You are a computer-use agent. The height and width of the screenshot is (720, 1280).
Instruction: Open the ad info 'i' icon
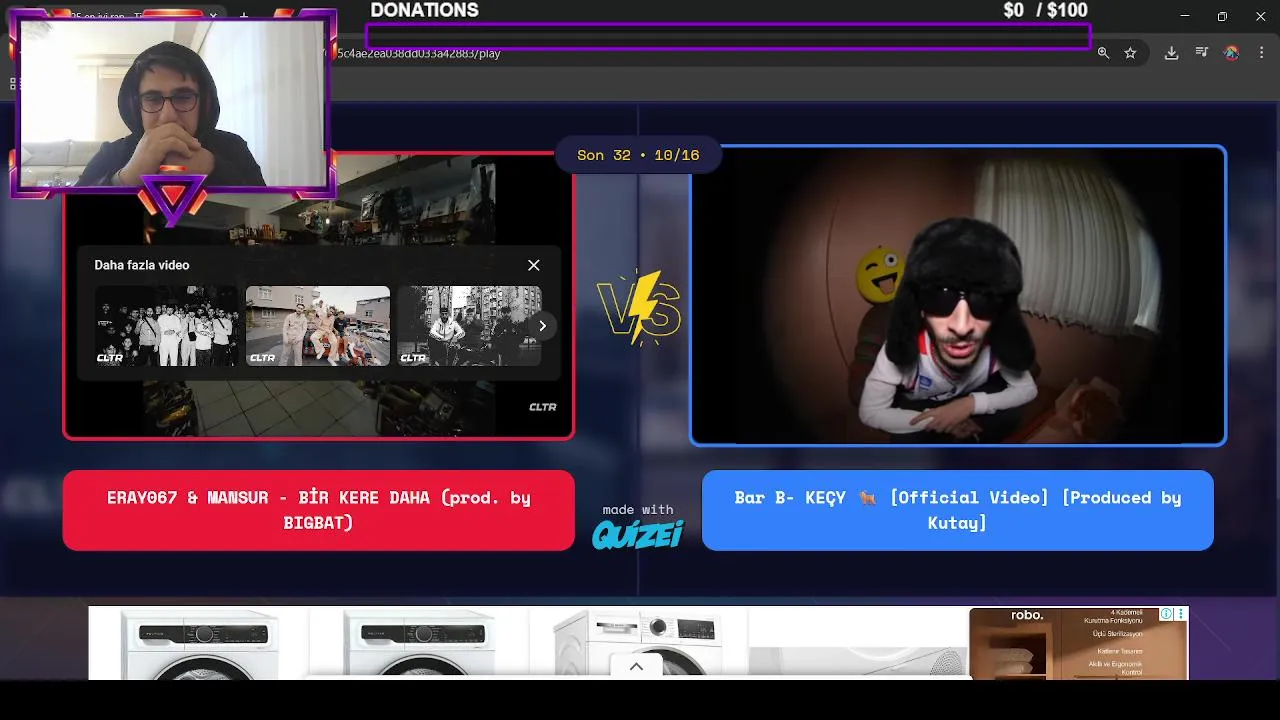(1166, 614)
